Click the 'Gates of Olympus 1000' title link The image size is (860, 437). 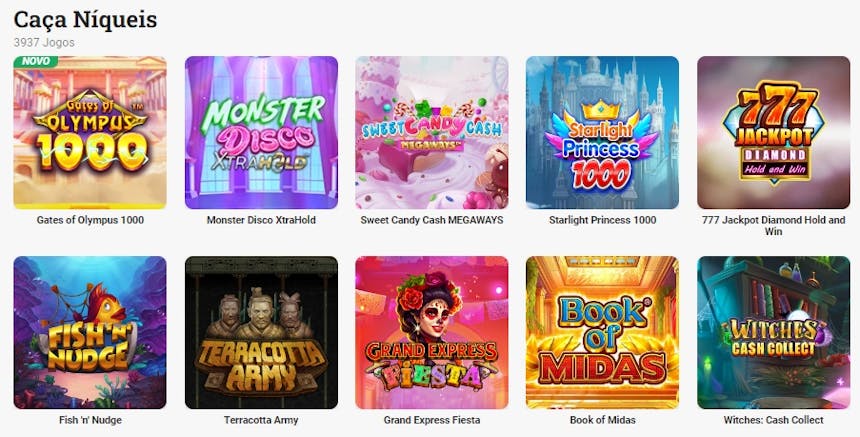90,220
